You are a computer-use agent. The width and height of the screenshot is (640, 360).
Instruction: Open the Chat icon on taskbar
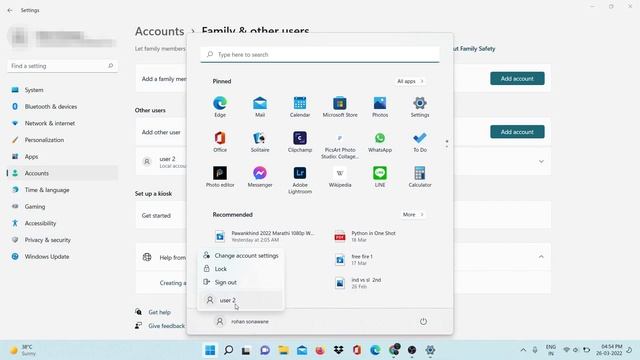(x=265, y=350)
